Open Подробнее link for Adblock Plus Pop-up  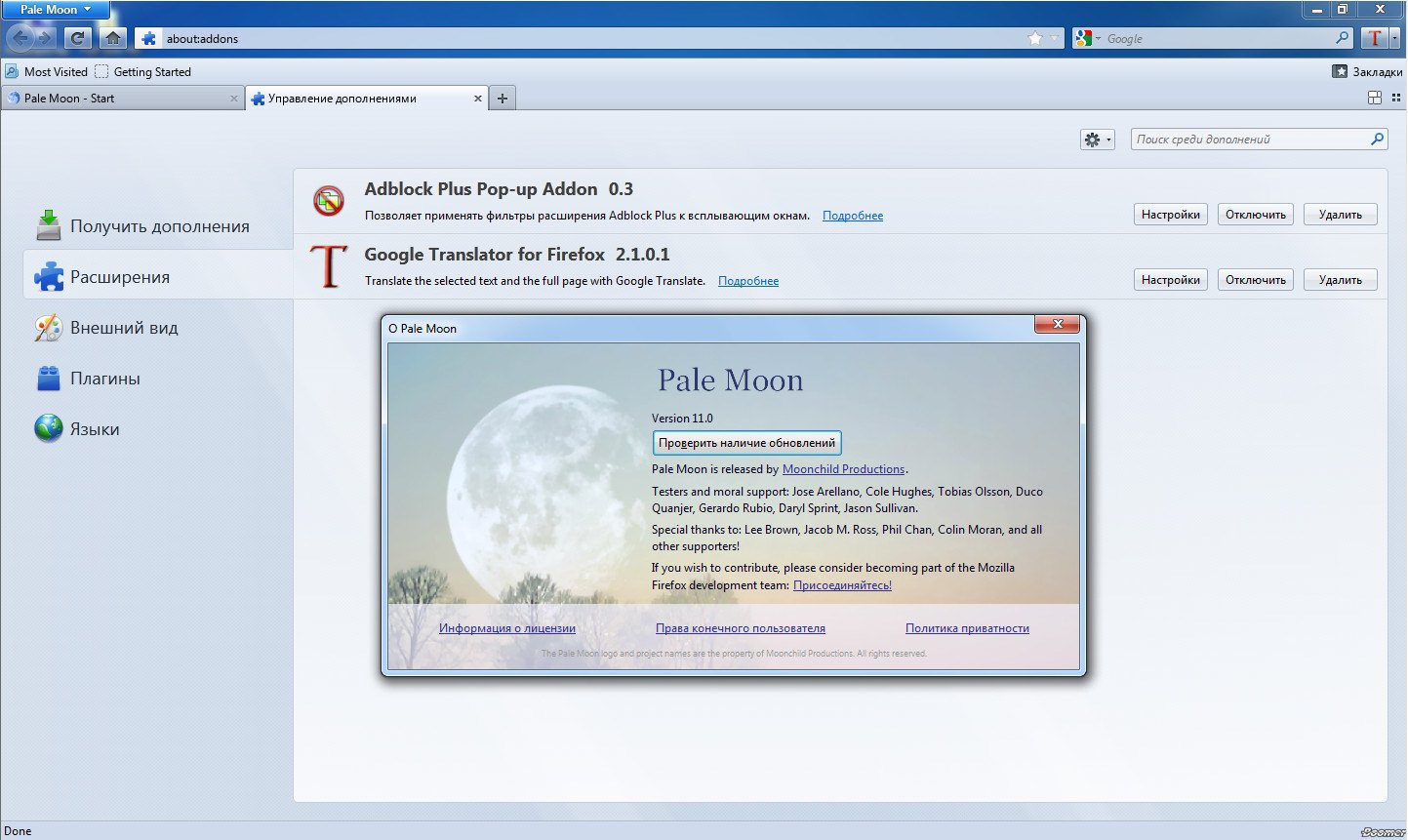coord(853,216)
